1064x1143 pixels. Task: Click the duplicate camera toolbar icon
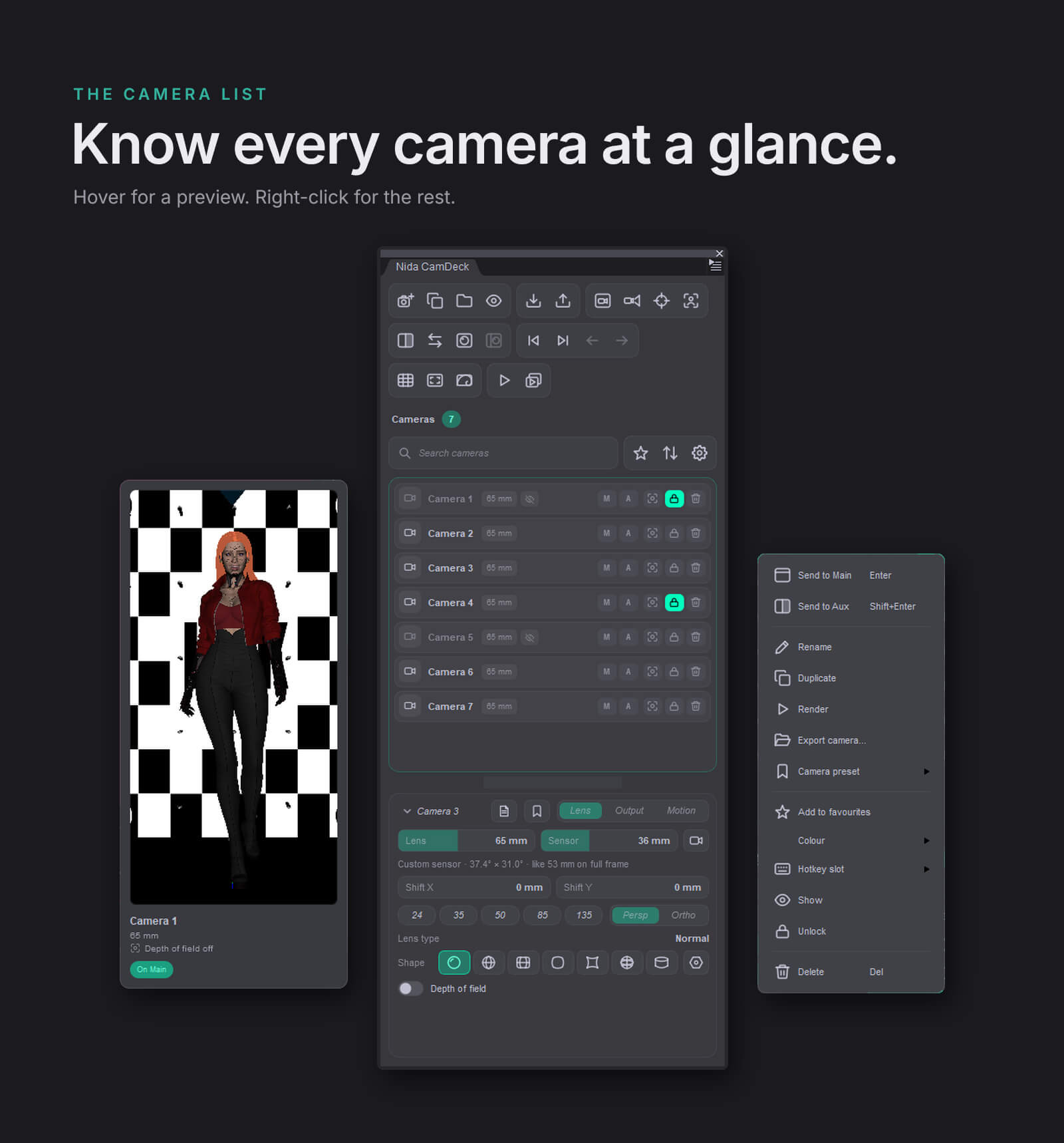point(435,301)
